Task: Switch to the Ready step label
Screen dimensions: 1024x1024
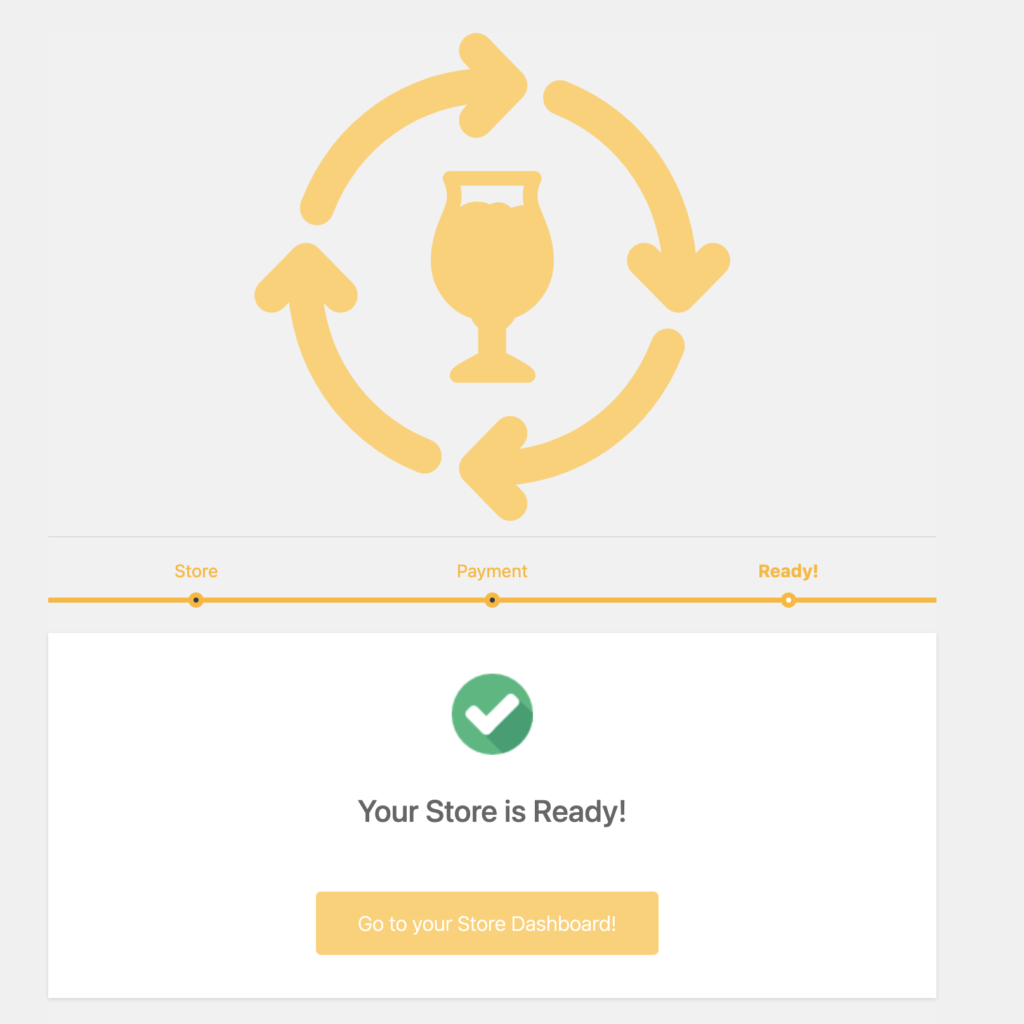Action: pos(788,571)
